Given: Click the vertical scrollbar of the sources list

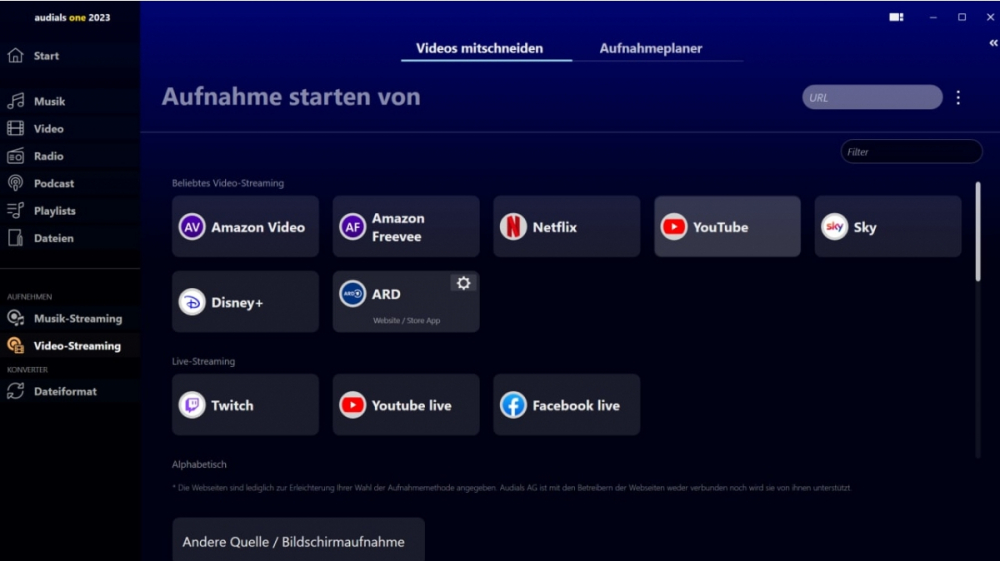Looking at the screenshot, I should 978,232.
